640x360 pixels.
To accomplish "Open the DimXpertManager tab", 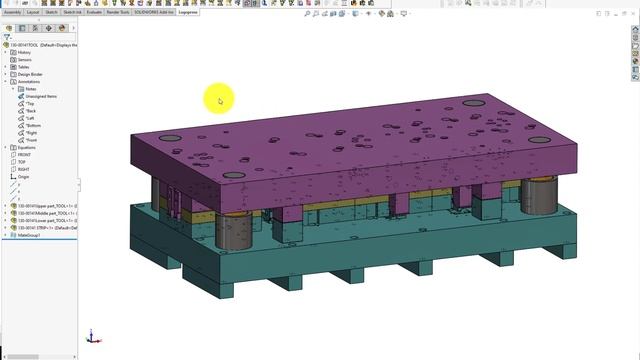I will point(49,28).
